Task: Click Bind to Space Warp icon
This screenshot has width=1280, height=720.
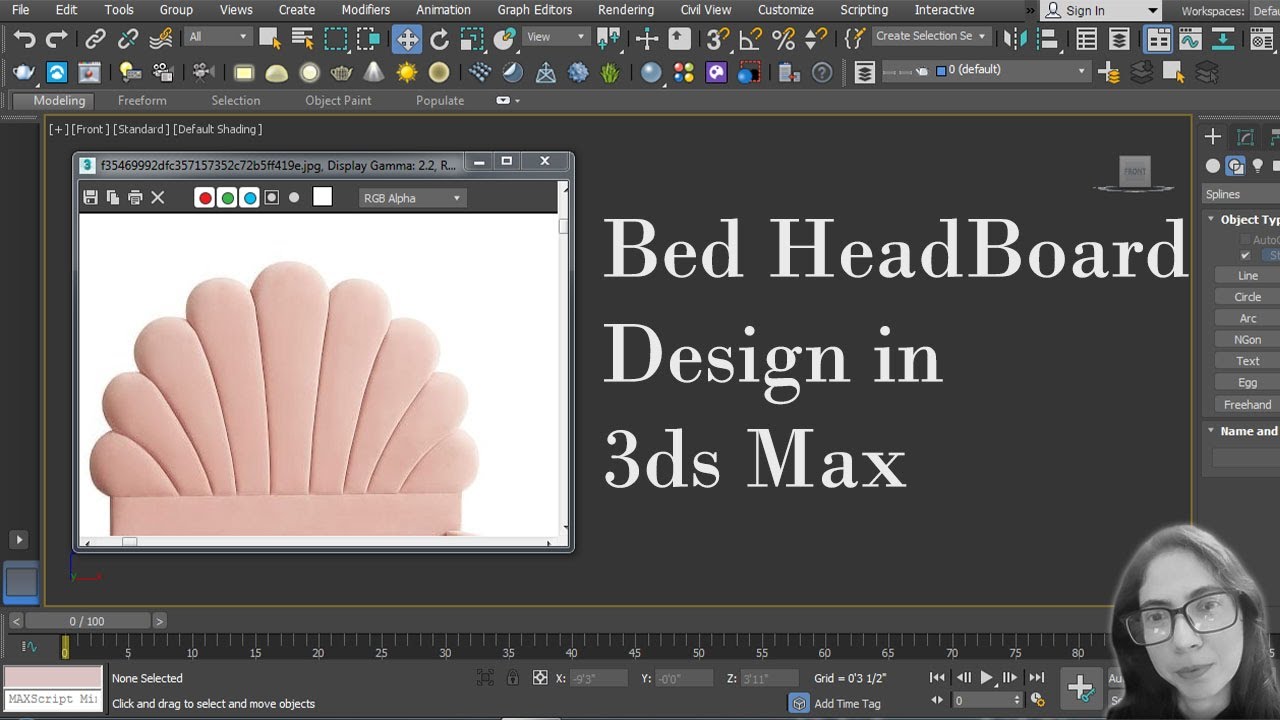Action: (160, 39)
